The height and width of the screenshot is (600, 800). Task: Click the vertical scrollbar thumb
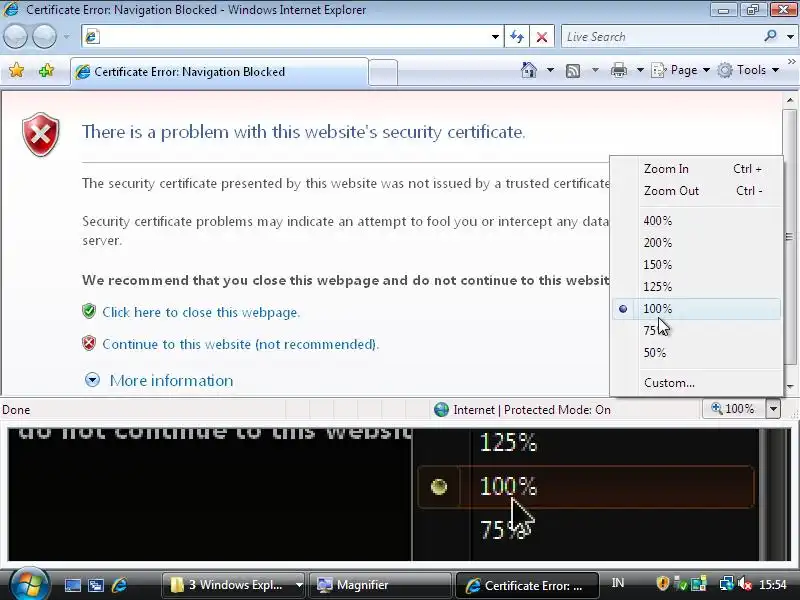click(x=790, y=236)
